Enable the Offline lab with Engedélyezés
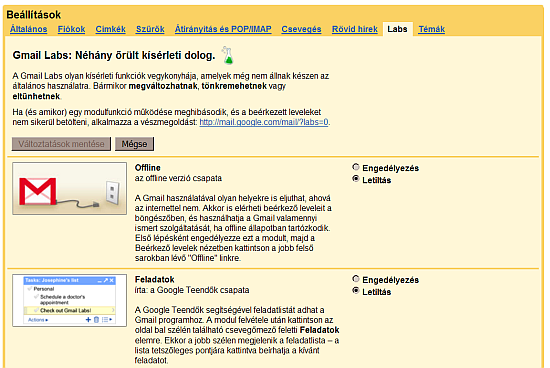The width and height of the screenshot is (550, 368). 356,167
